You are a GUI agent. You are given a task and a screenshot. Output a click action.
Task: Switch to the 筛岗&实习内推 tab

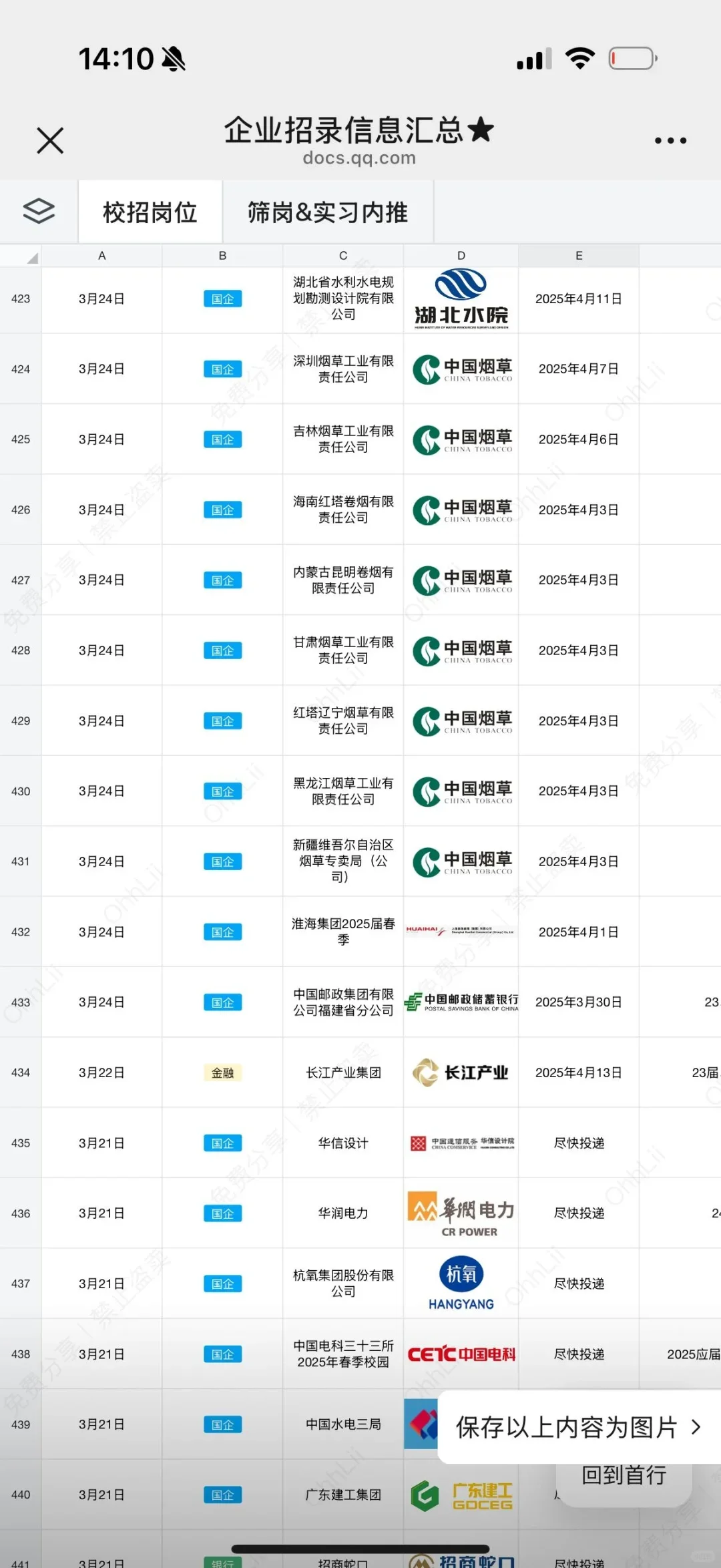click(328, 212)
